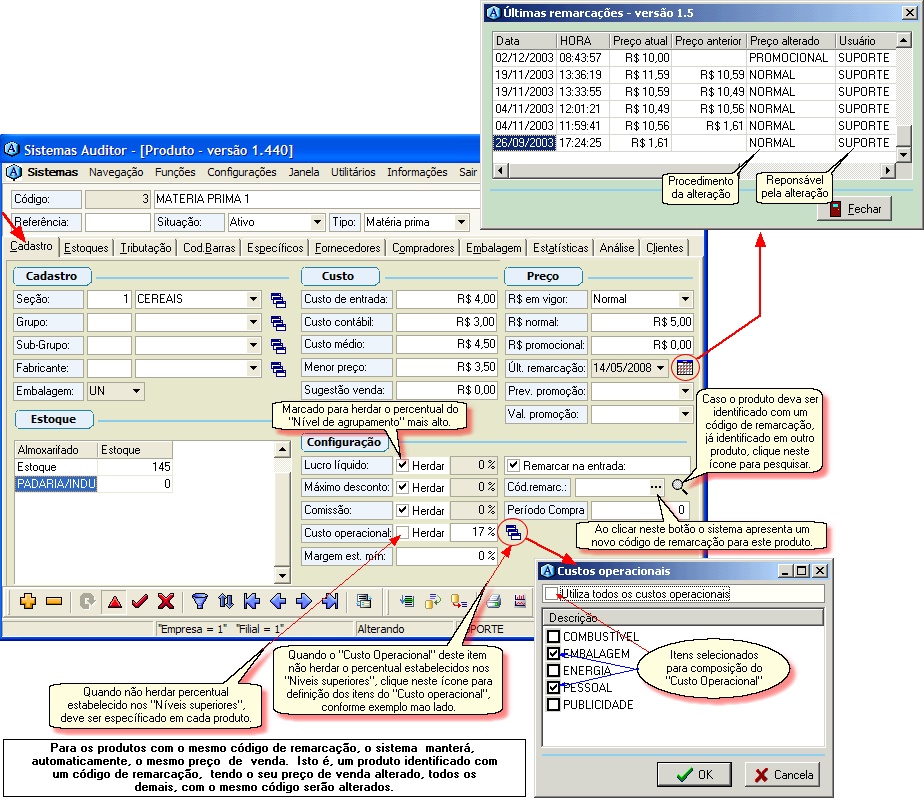Click the R$ normal price field
This screenshot has height=798, width=924.
pyautogui.click(x=642, y=322)
